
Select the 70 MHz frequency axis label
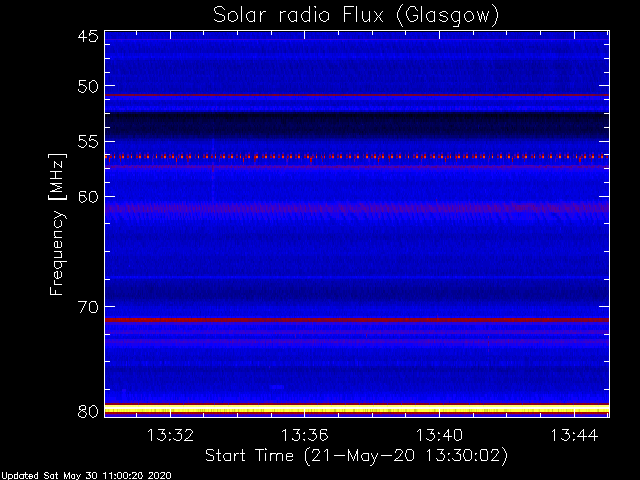click(x=88, y=307)
